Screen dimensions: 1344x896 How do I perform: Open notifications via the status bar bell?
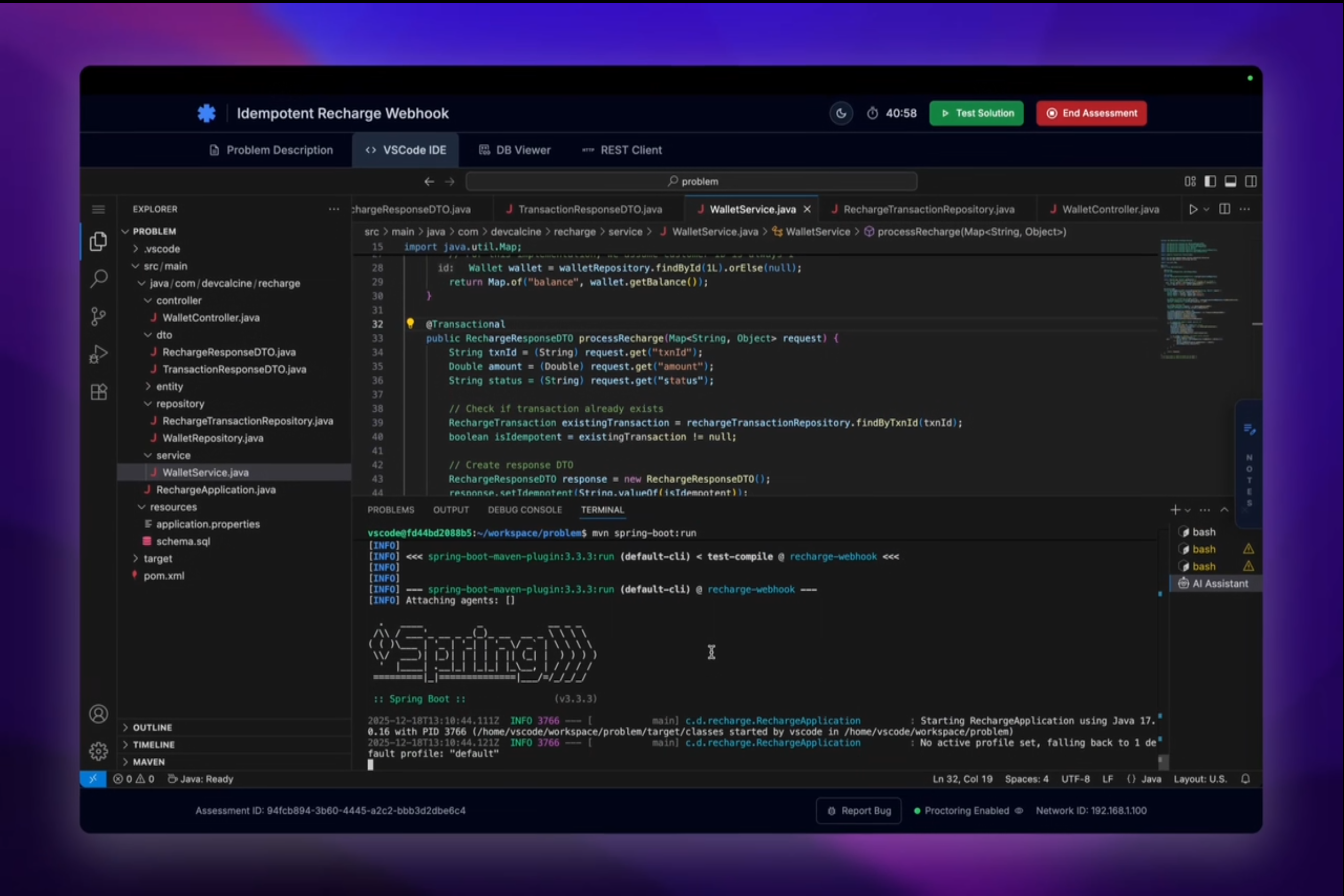pos(1246,778)
